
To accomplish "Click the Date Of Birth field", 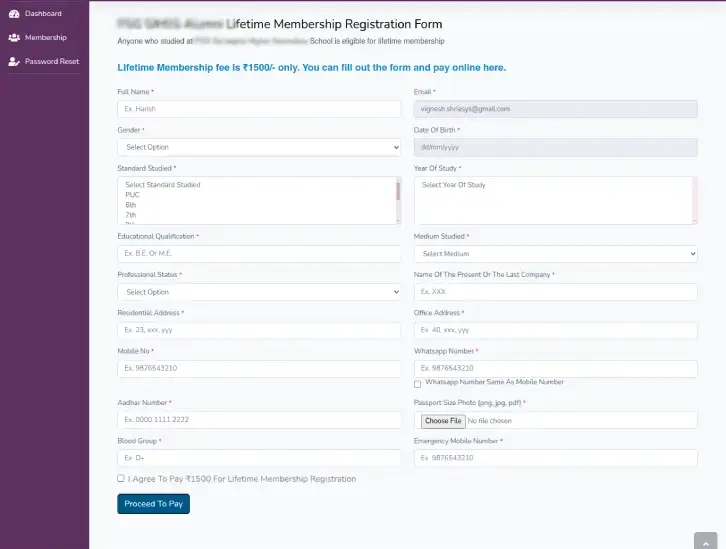I will [x=556, y=147].
